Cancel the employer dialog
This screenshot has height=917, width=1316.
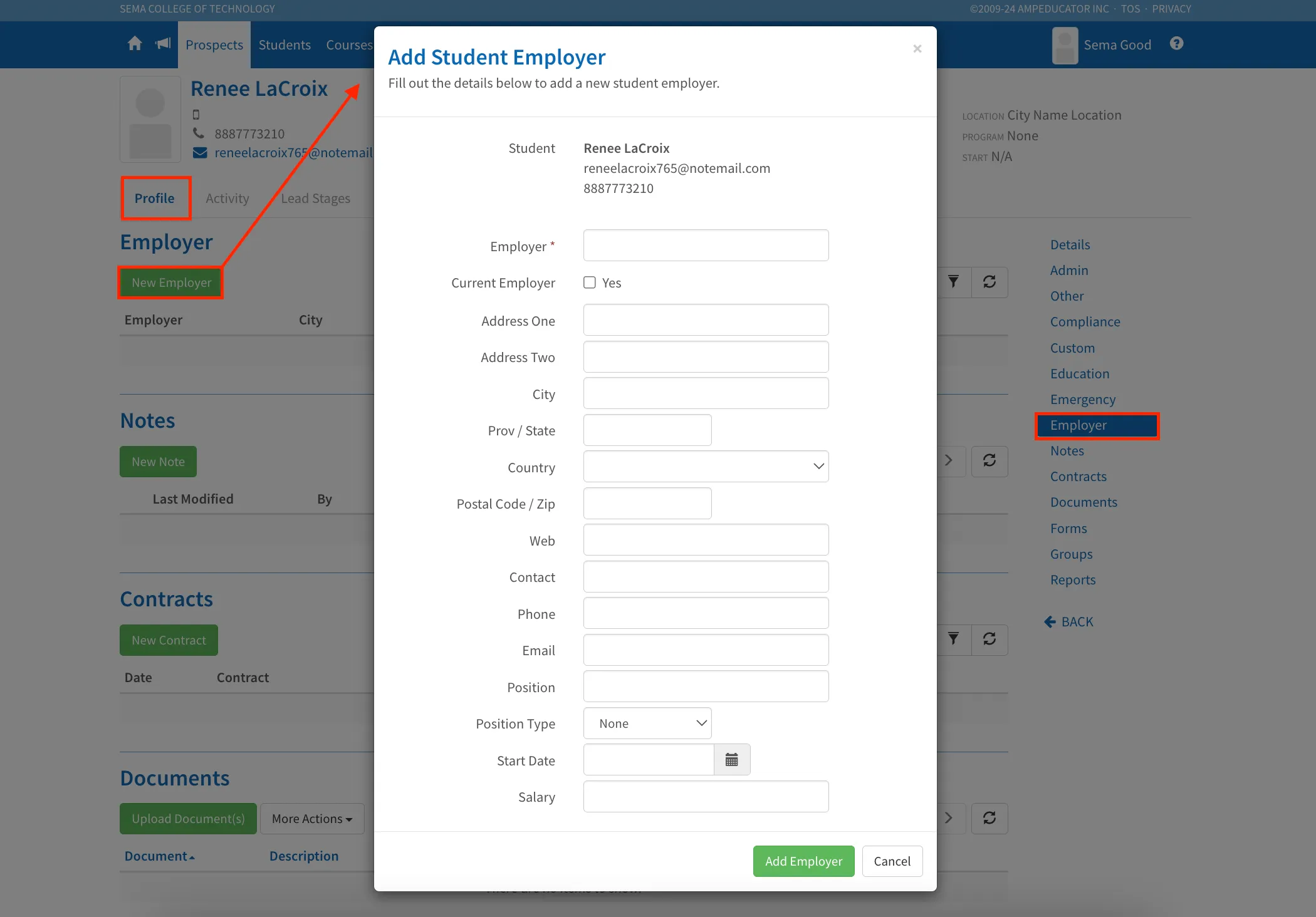pos(892,861)
